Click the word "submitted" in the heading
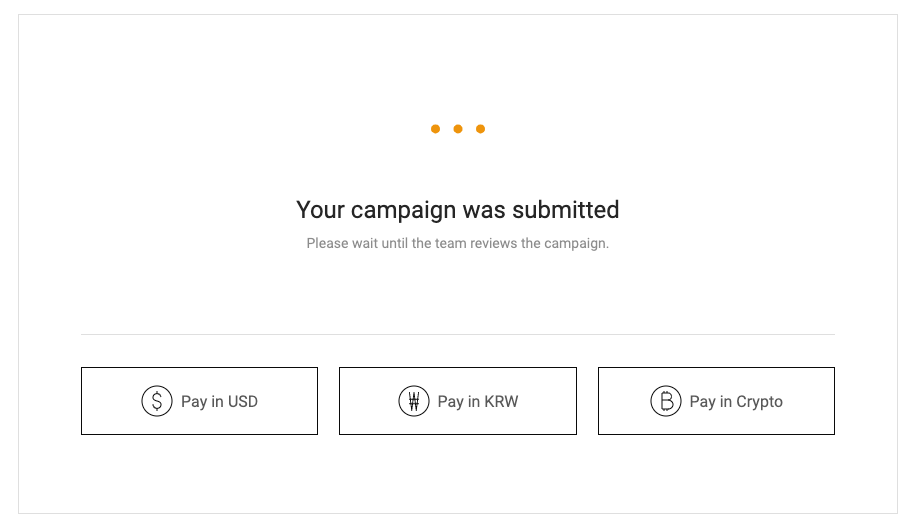This screenshot has height=529, width=920. (x=566, y=210)
